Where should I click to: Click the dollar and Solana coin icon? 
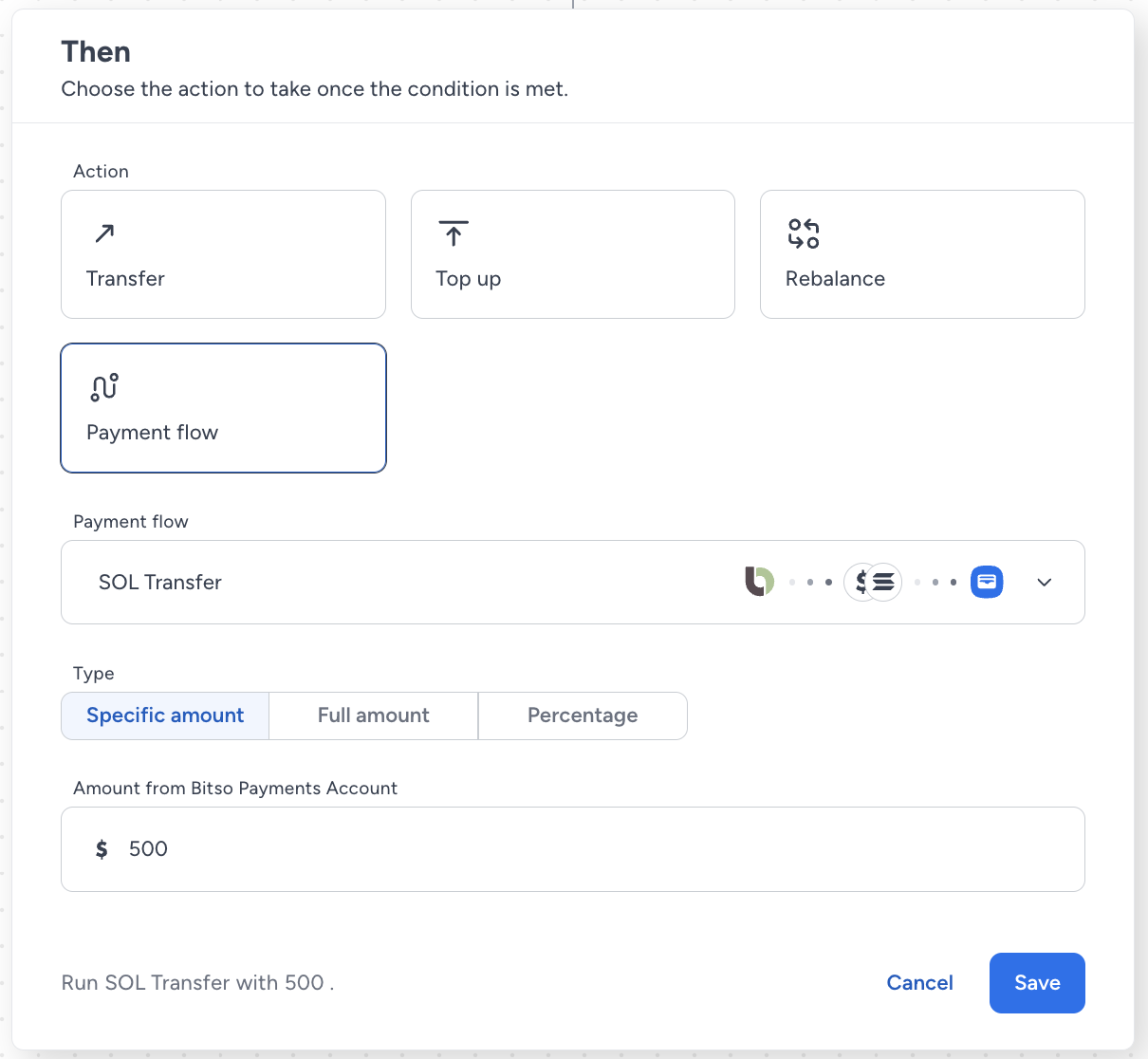(x=873, y=582)
